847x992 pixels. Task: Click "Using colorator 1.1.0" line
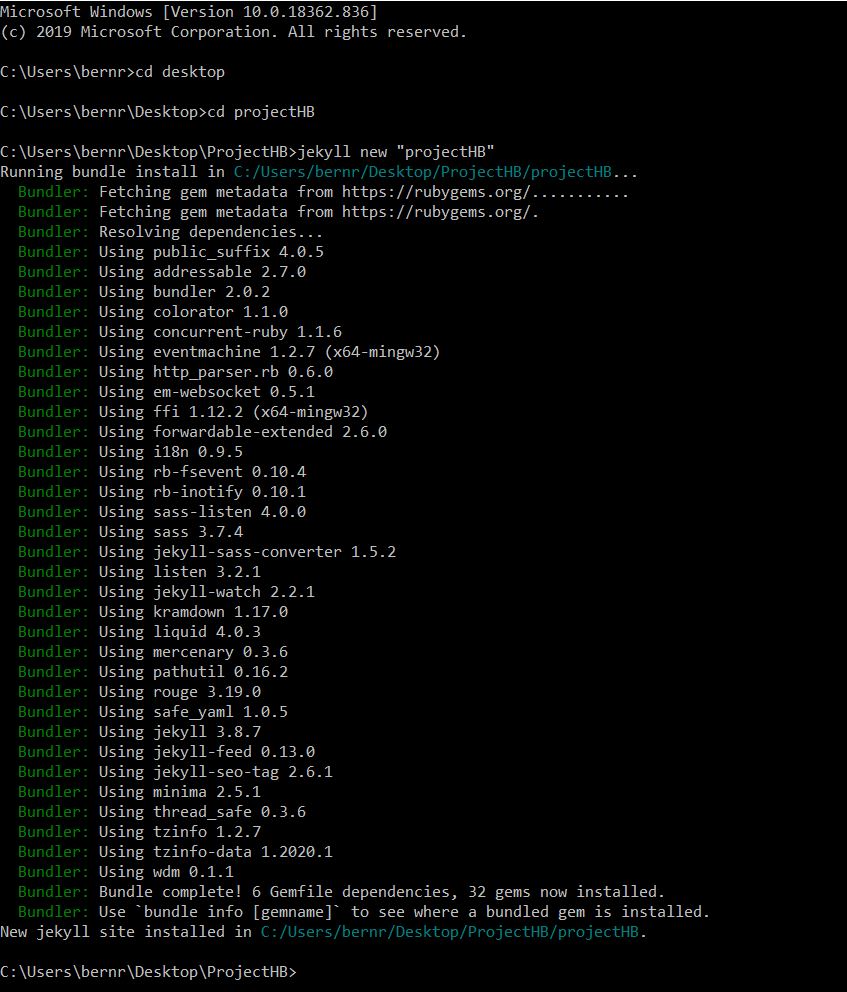pyautogui.click(x=153, y=312)
